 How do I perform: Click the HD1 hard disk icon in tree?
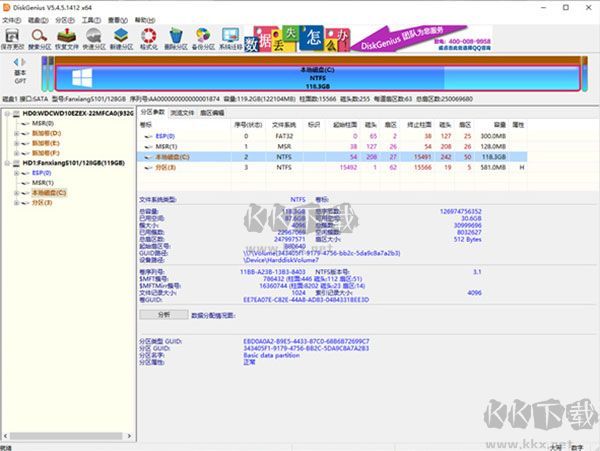click(16, 163)
